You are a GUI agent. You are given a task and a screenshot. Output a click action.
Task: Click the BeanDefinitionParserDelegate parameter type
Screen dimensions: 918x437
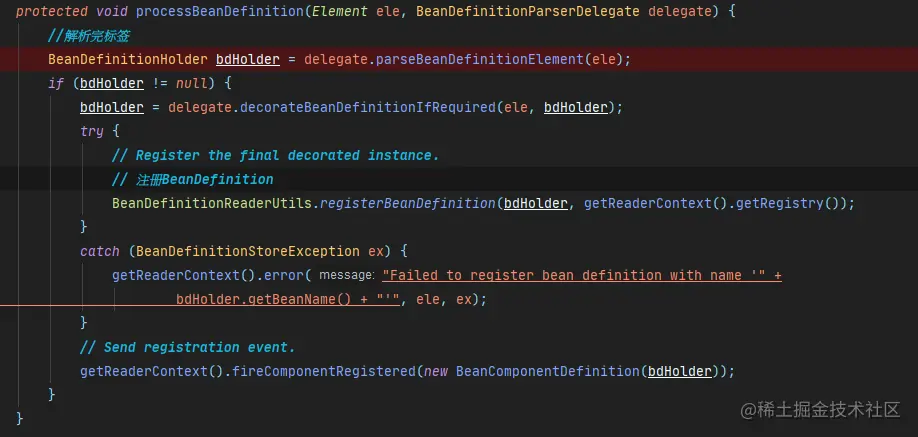[x=528, y=11]
